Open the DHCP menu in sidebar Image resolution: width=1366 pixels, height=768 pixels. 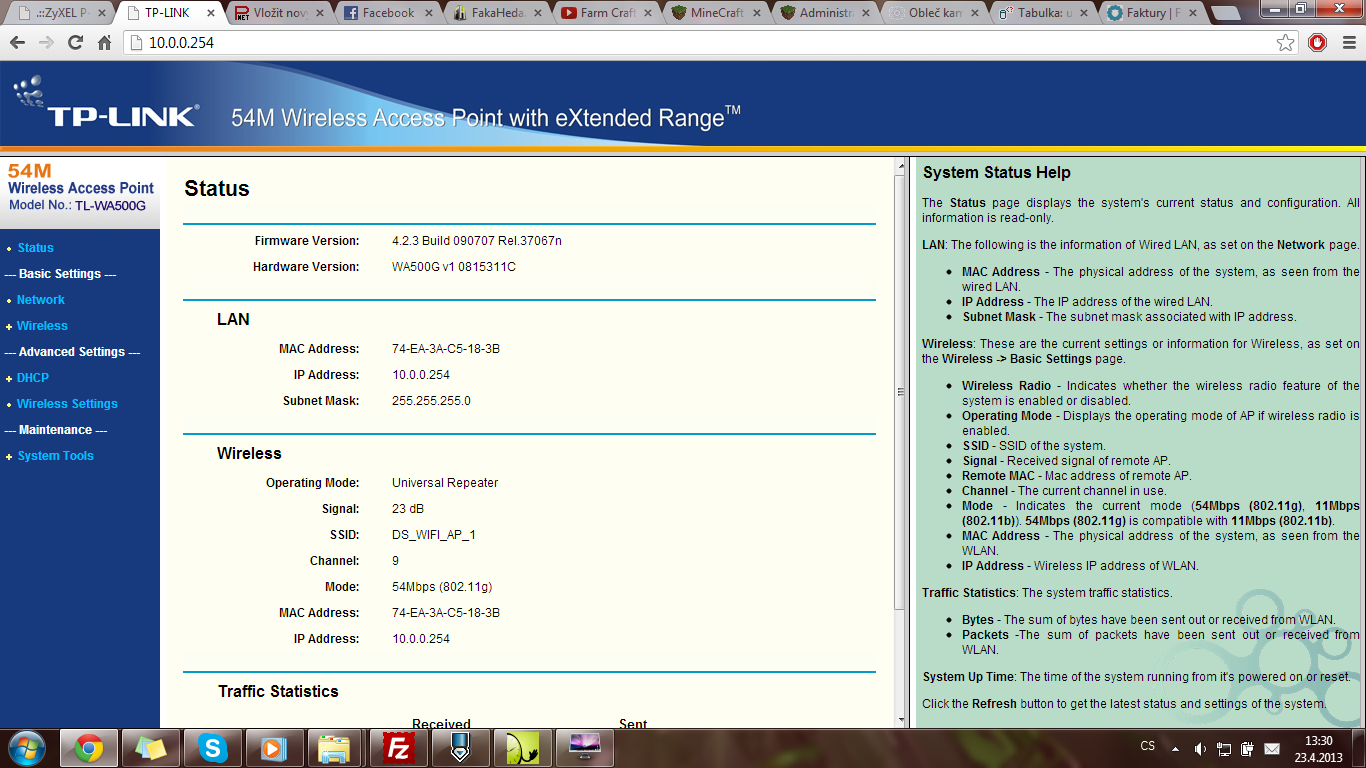(32, 378)
